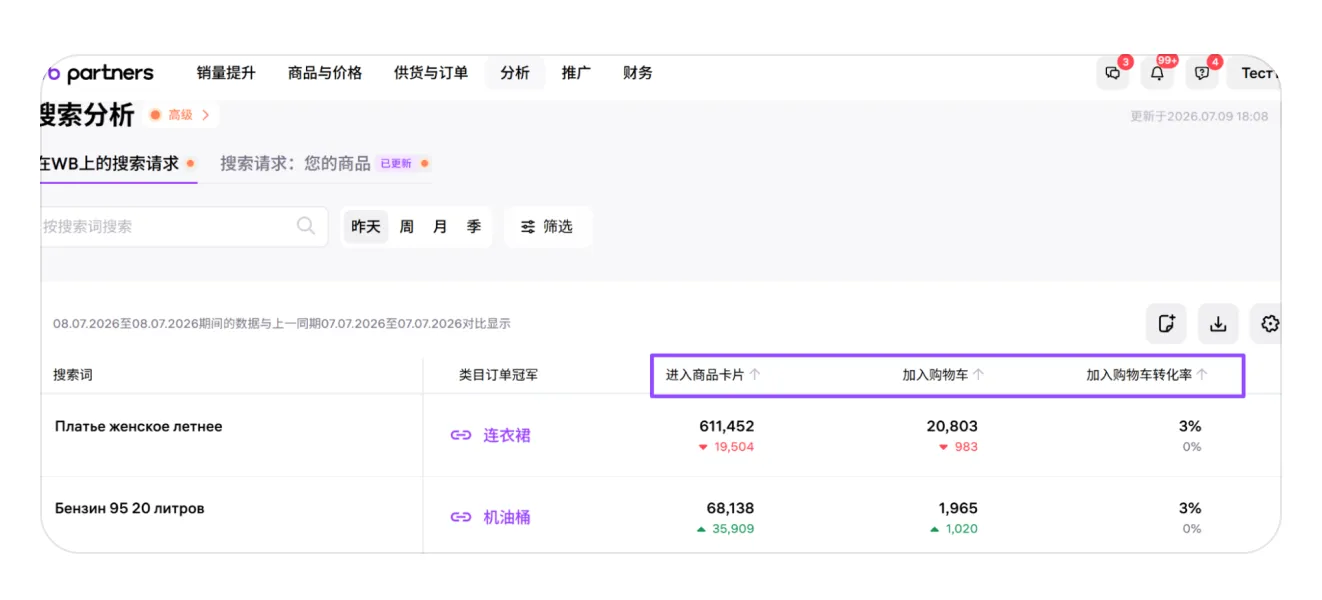The width and height of the screenshot is (1322, 600).
Task: Open the 连衣裙 category link
Action: 507,435
